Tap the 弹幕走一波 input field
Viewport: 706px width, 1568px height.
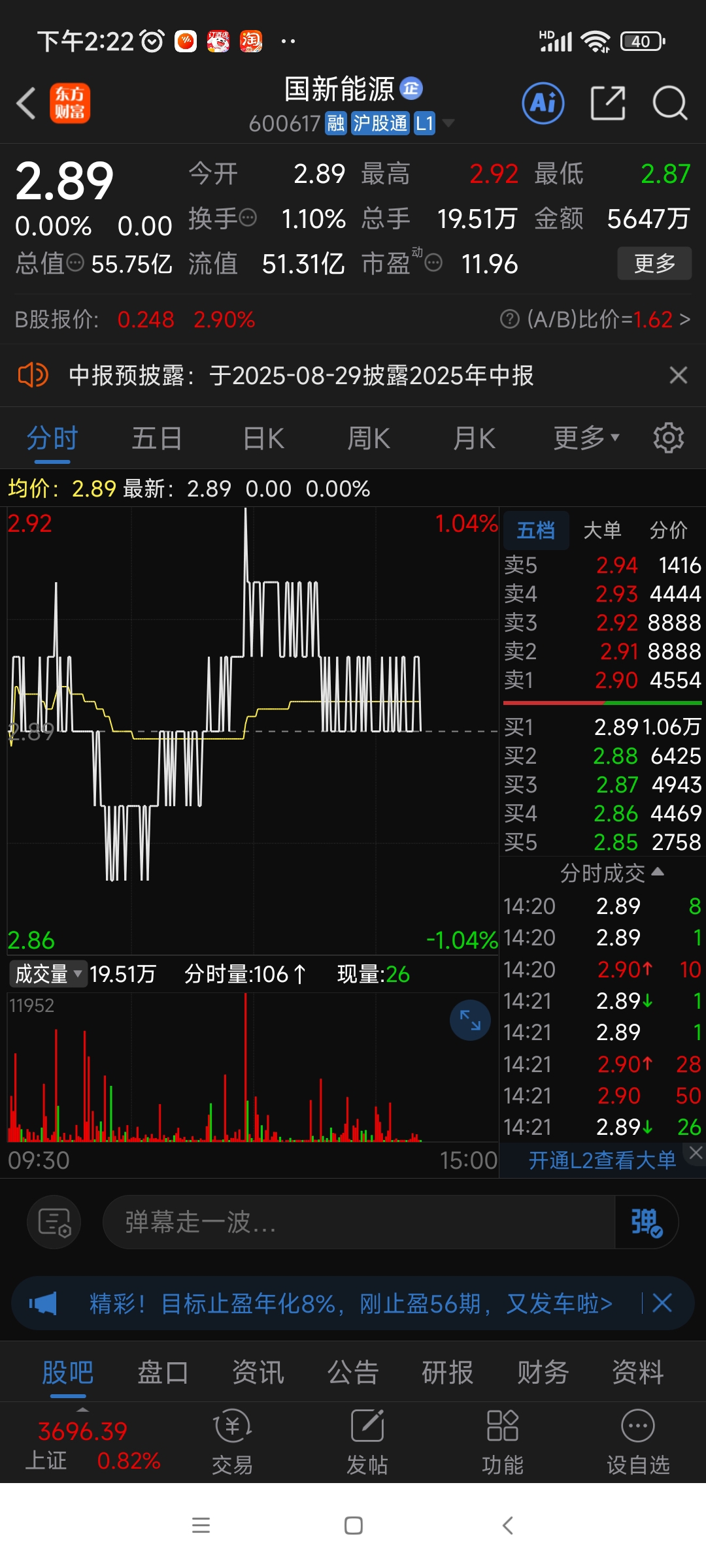click(x=359, y=1222)
